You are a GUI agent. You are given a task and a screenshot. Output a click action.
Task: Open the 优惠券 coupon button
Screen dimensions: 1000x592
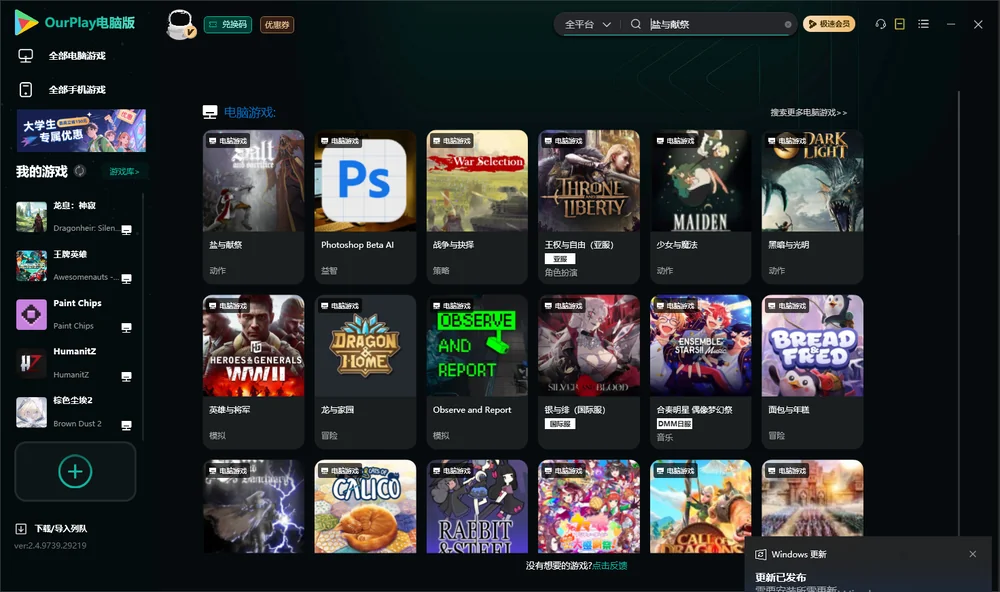[277, 24]
